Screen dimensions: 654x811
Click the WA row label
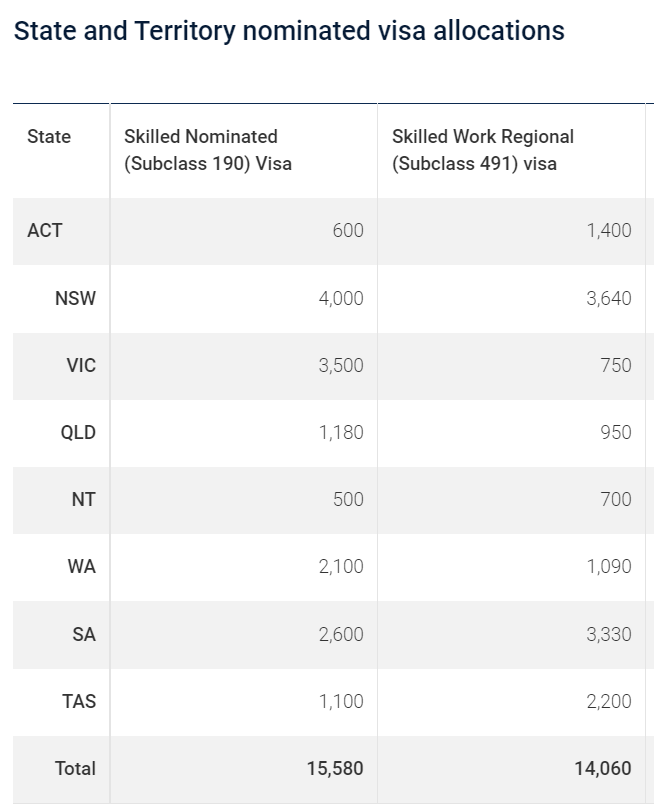pos(82,566)
